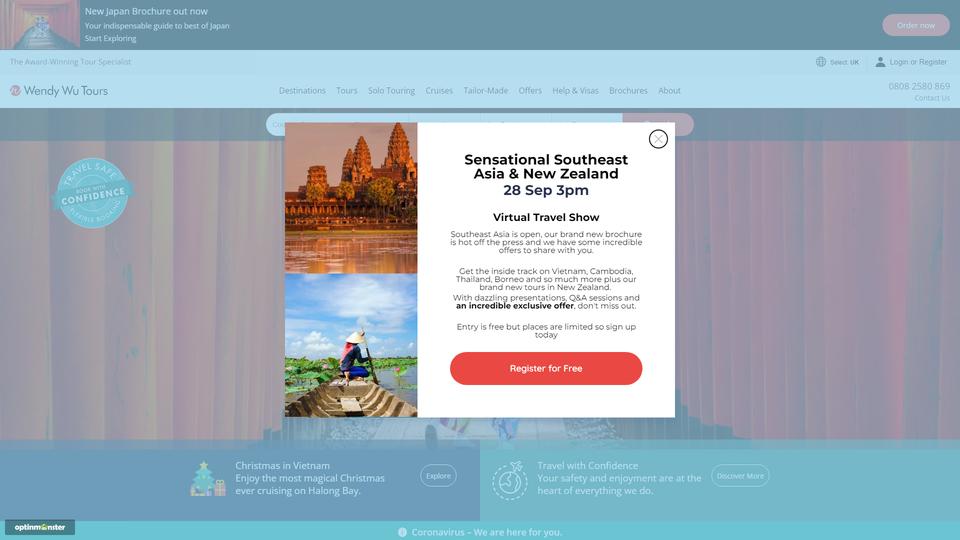Expand the Help & Visas menu
This screenshot has height=540, width=960.
click(x=575, y=91)
